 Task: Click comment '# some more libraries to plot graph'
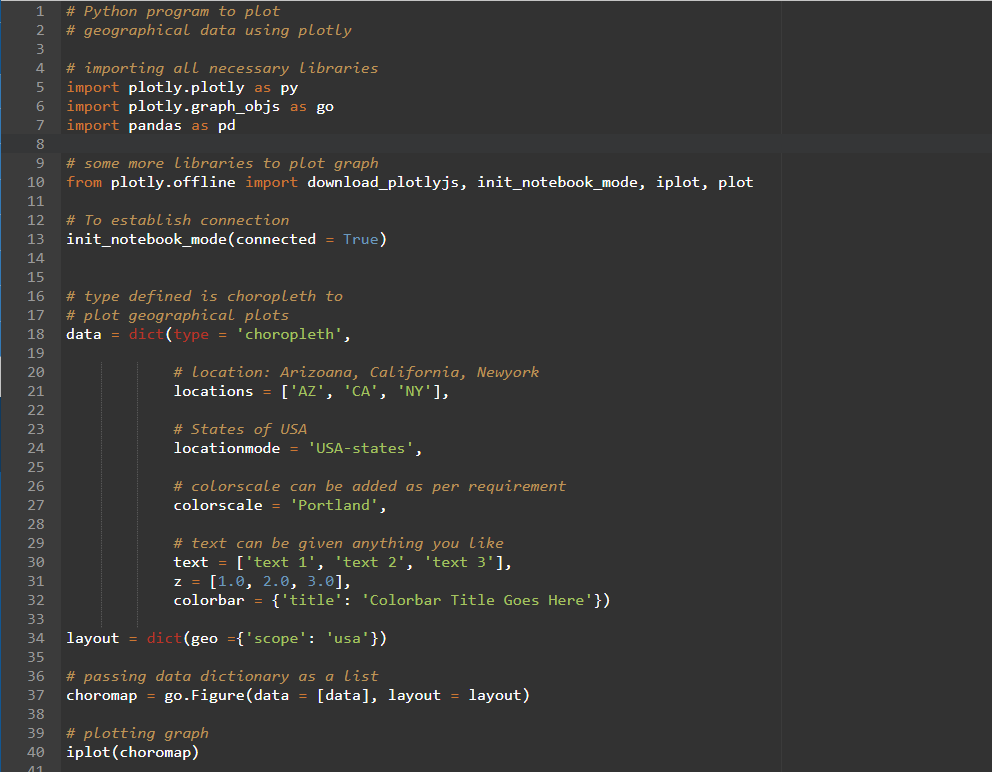[x=222, y=163]
